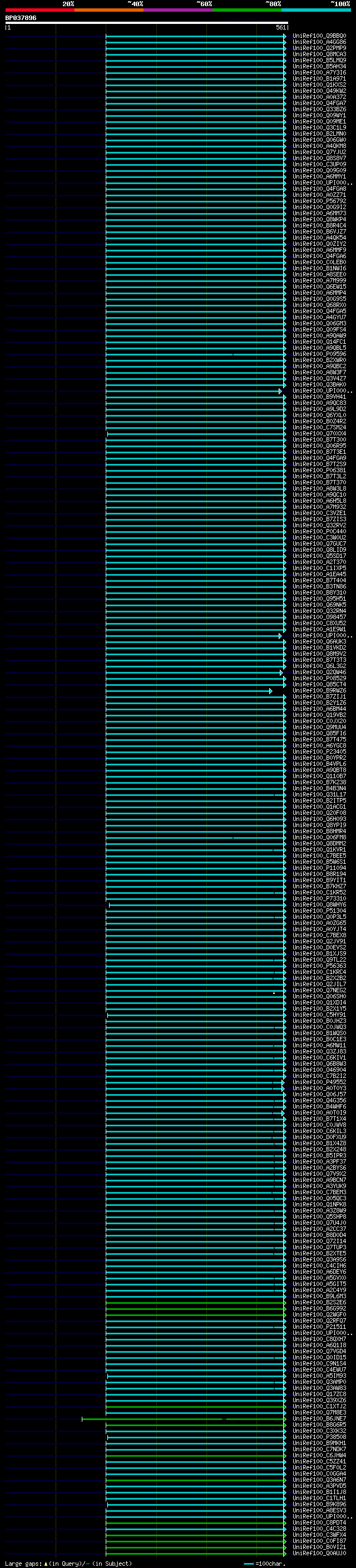Open hit UniRef100_Q2PMP9
This screenshot has width=356, height=1568.
click(319, 48)
